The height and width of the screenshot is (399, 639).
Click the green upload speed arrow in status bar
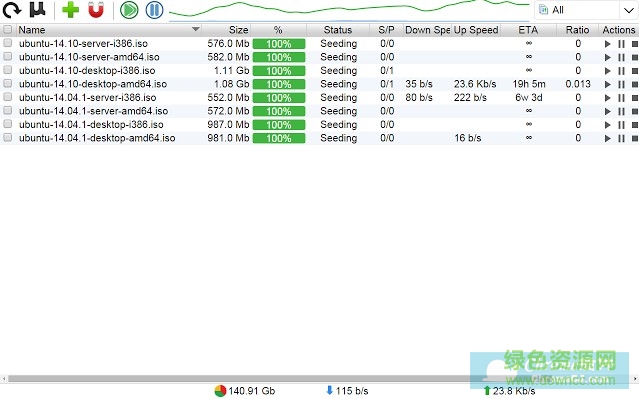point(487,391)
